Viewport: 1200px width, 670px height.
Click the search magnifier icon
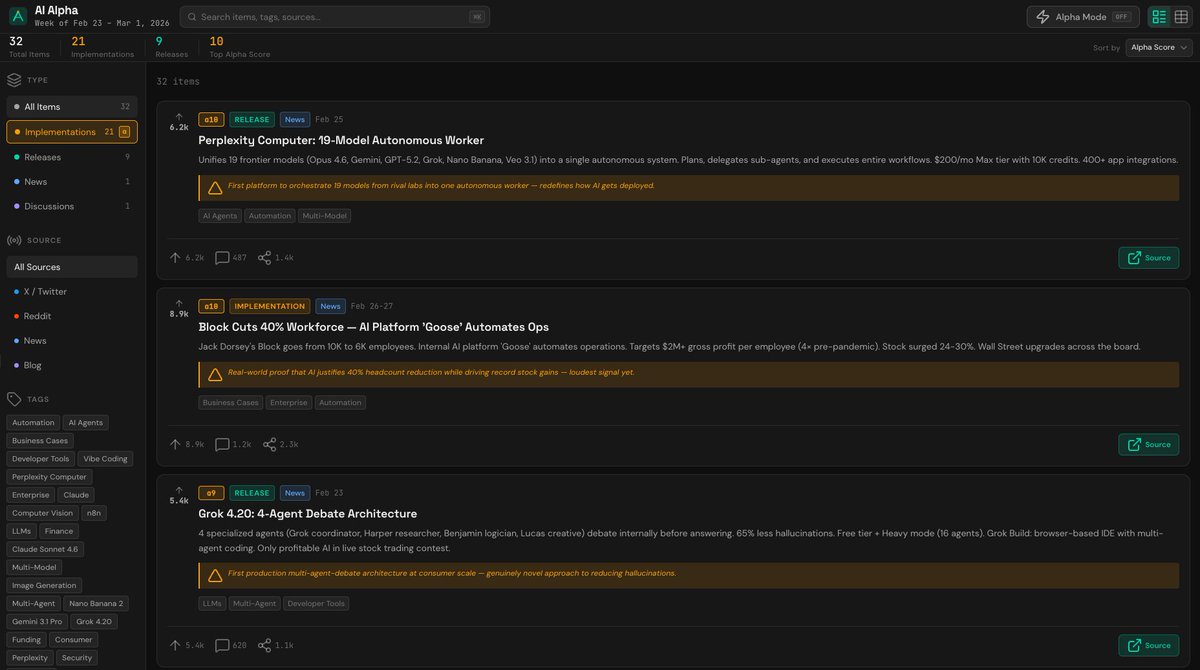tap(192, 17)
